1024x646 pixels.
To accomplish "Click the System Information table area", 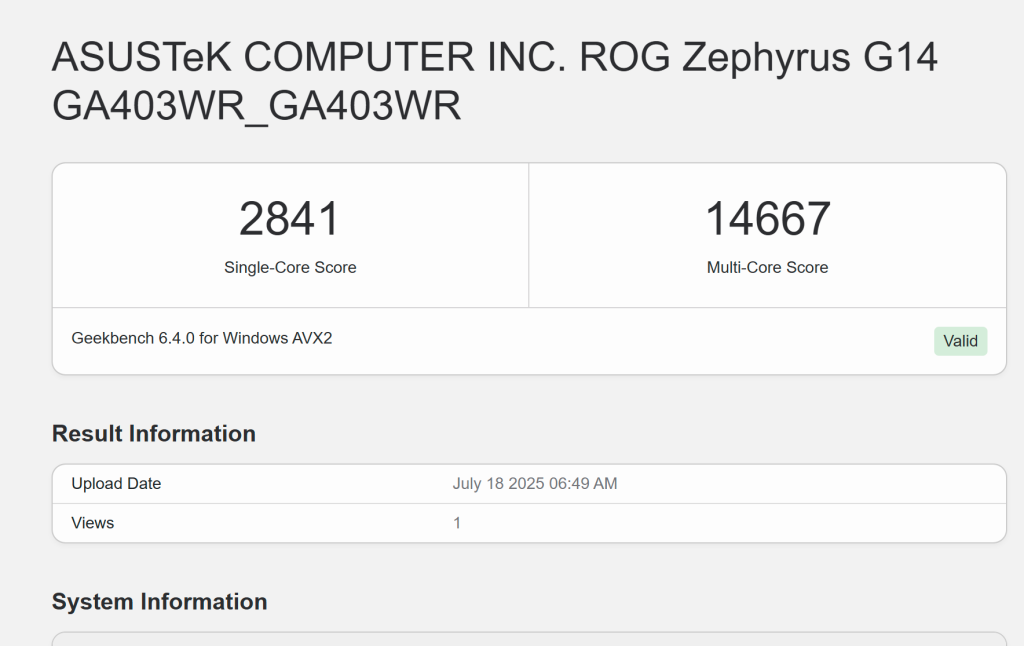I will click(530, 640).
